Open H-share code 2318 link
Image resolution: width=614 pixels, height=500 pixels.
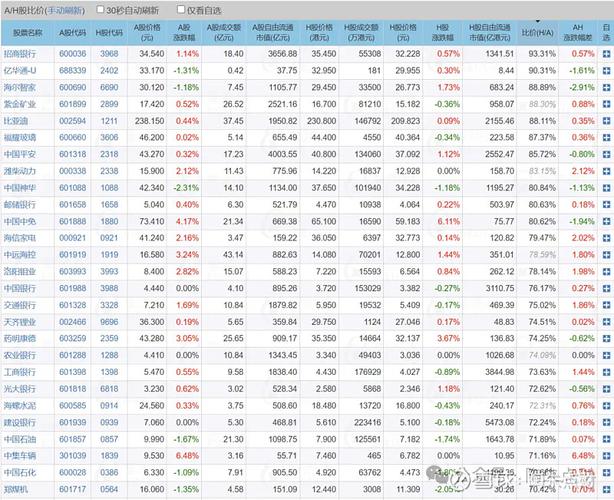coord(109,155)
